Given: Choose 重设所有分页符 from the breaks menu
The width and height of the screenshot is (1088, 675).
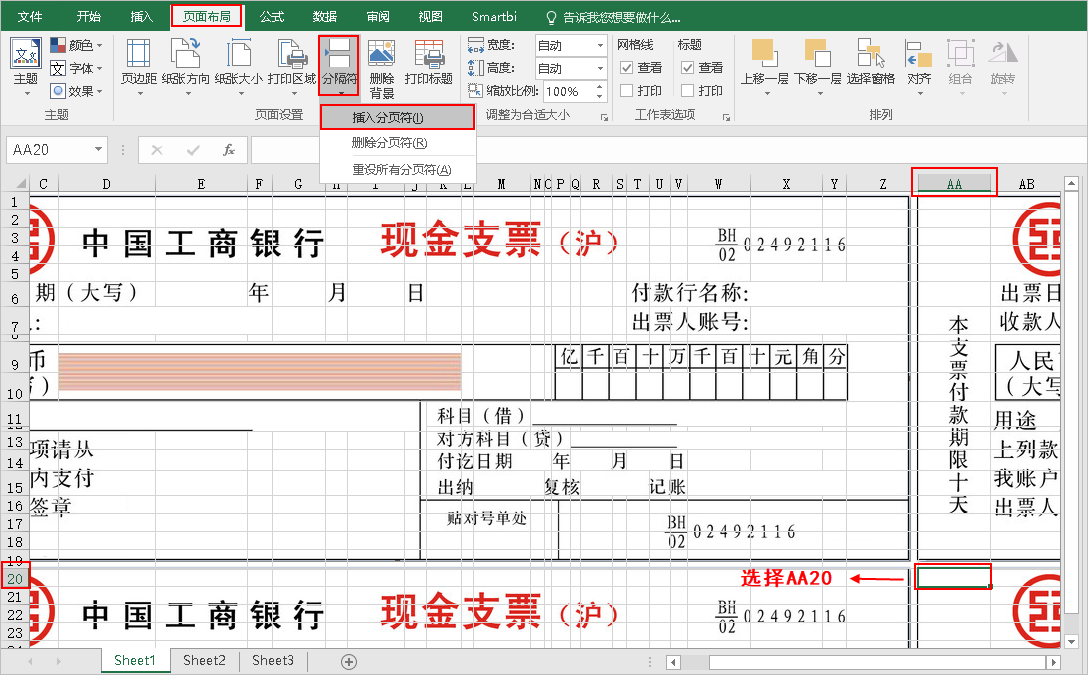Looking at the screenshot, I should pos(398,169).
